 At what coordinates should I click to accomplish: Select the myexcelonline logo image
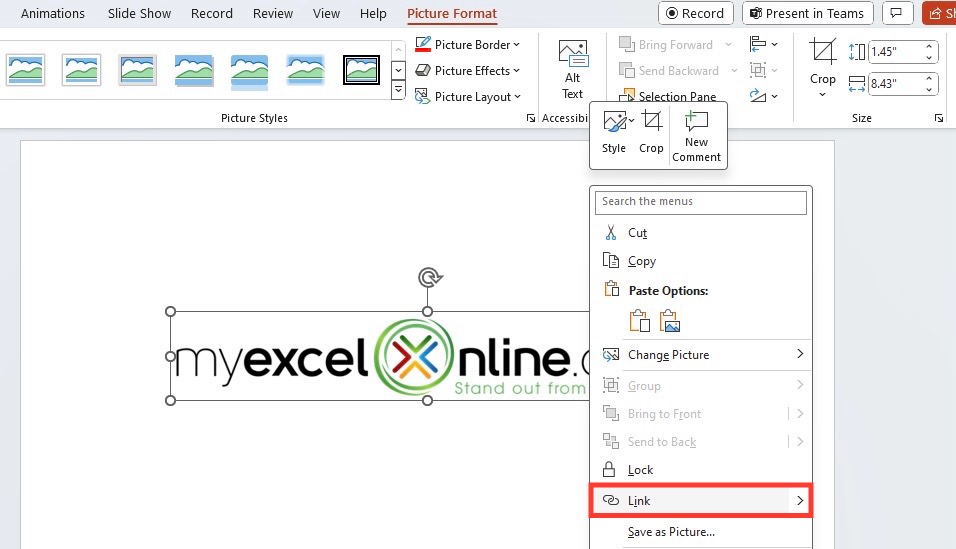[x=378, y=357]
